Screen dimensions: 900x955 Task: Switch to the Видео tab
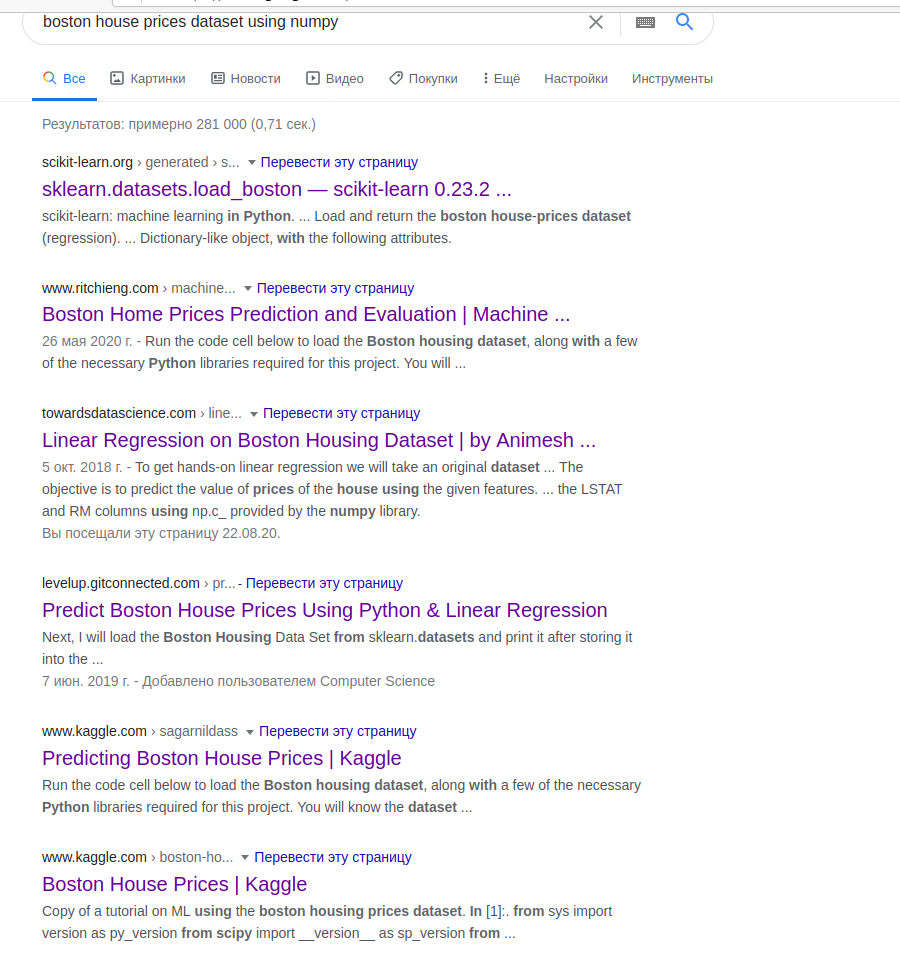(x=335, y=79)
